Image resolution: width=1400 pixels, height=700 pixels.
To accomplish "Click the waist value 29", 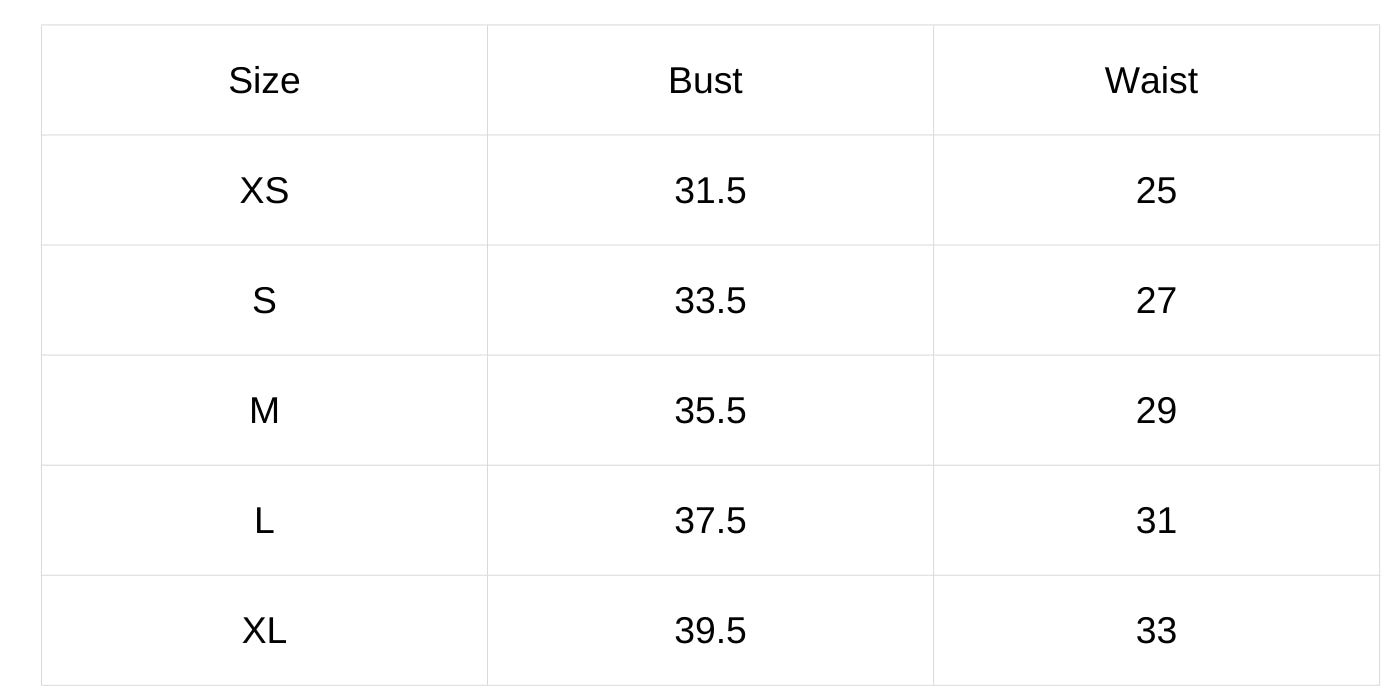I will click(1156, 411).
